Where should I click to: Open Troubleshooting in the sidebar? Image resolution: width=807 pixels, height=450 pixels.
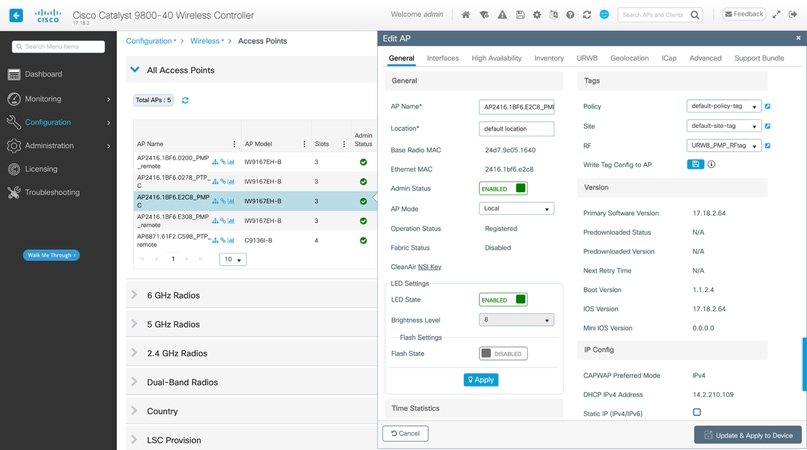click(59, 193)
